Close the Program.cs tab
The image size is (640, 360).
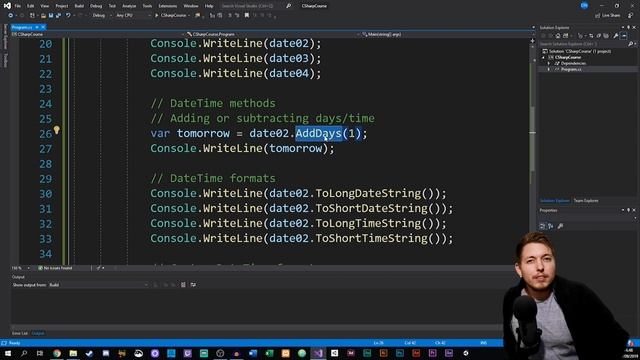click(x=43, y=27)
